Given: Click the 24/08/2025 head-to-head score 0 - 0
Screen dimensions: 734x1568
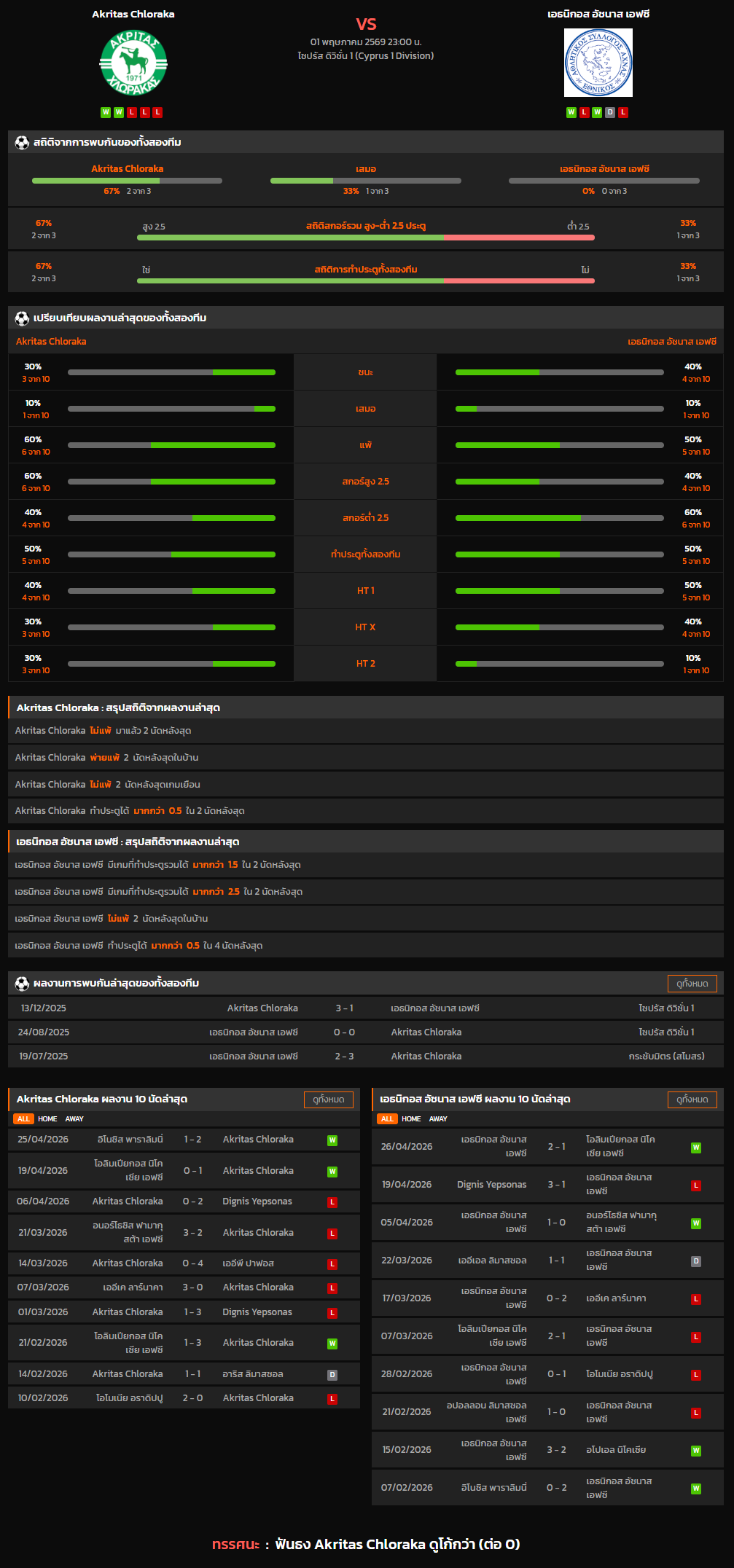Looking at the screenshot, I should point(344,1032).
